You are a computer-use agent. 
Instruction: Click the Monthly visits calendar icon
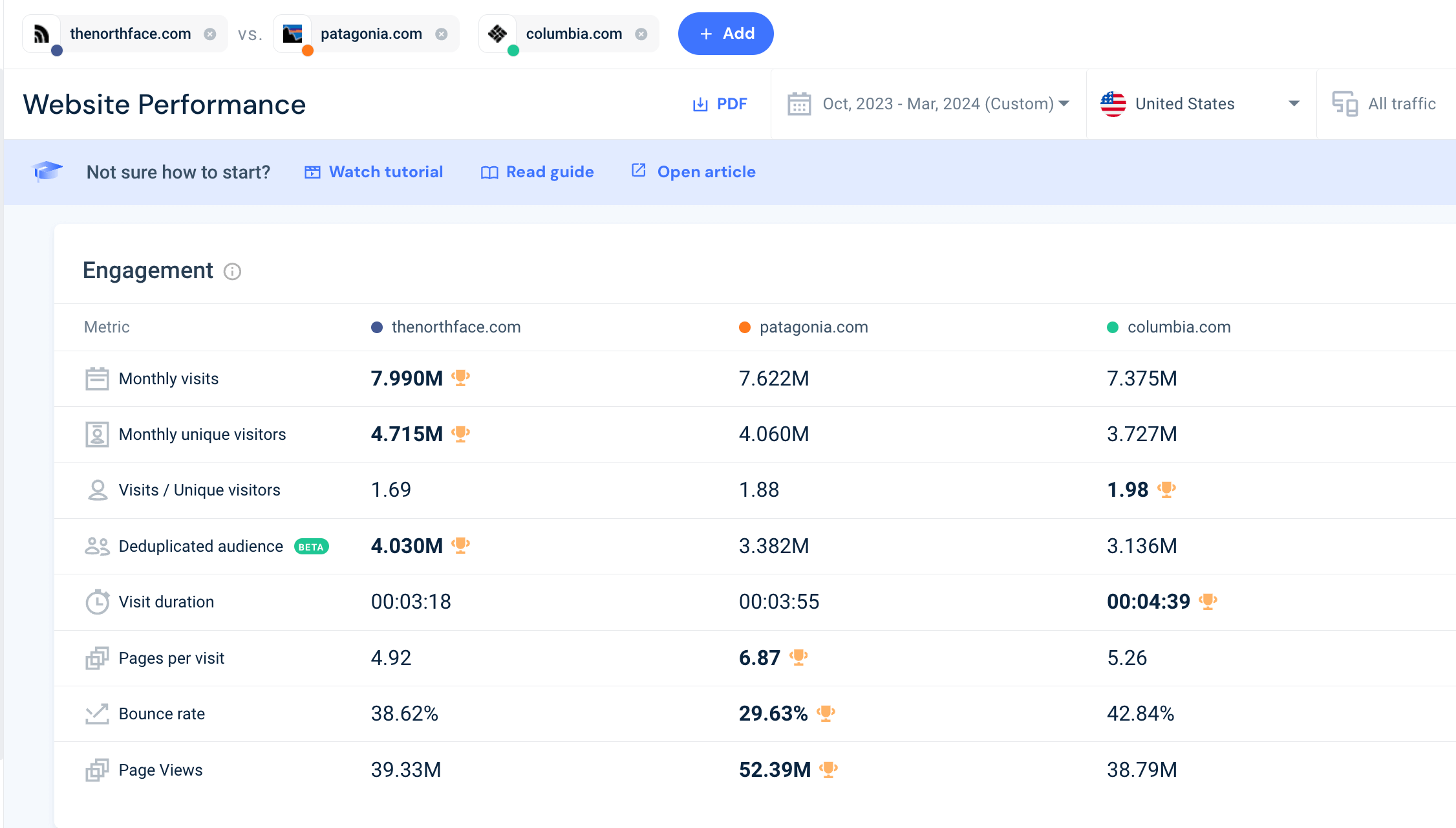pos(97,379)
